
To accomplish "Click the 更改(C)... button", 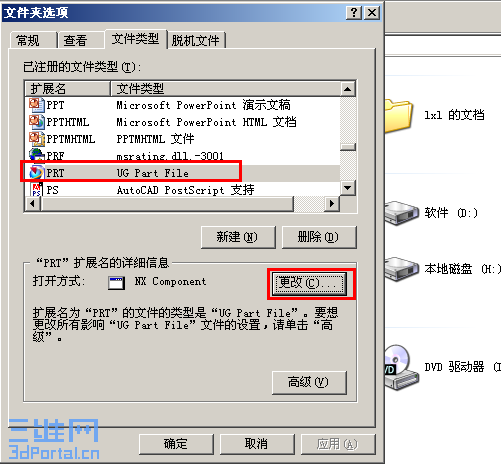I will [x=309, y=283].
